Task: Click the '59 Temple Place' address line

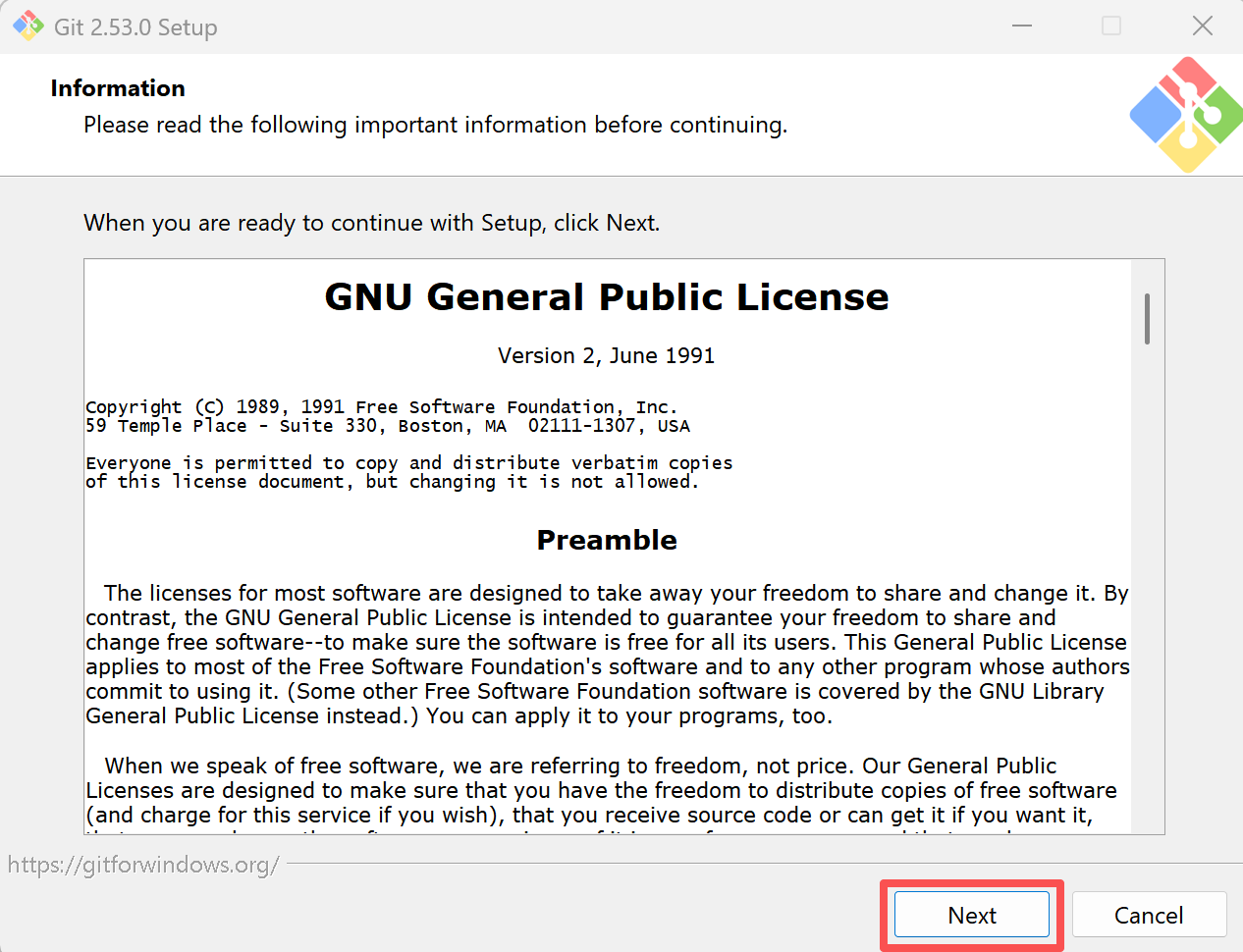Action: click(x=388, y=426)
